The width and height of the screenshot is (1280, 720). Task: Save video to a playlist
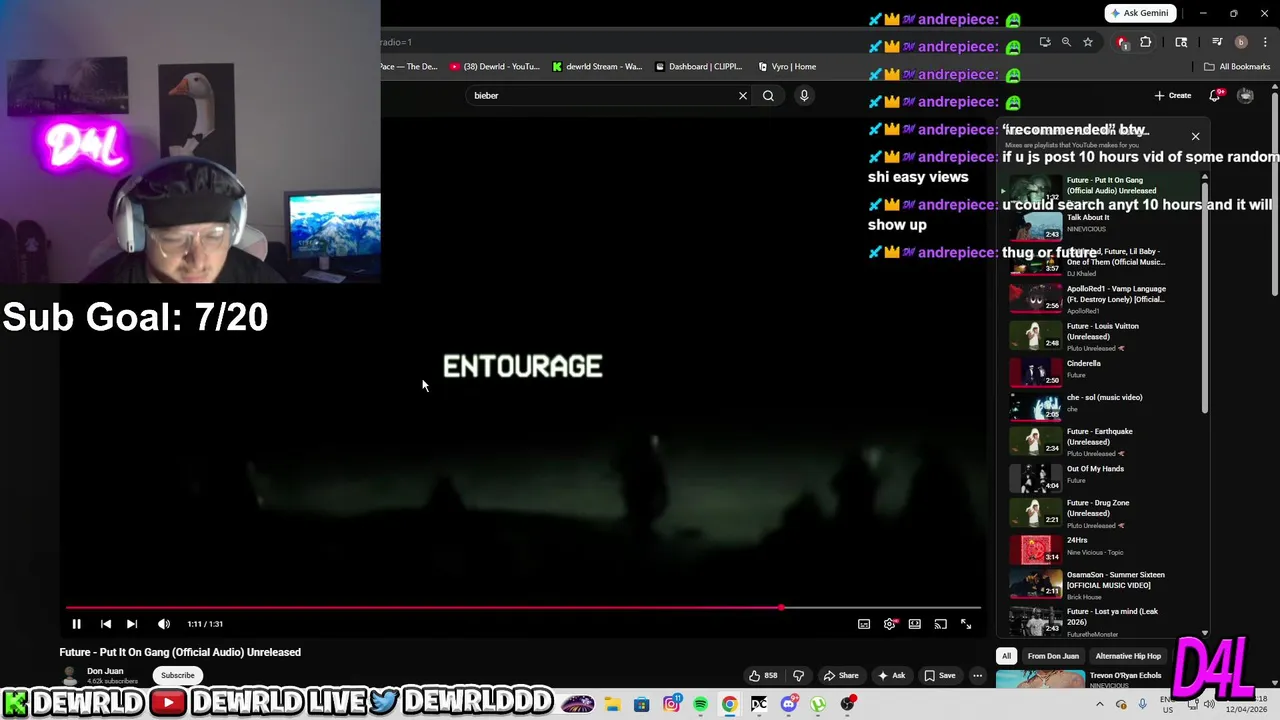pos(940,675)
